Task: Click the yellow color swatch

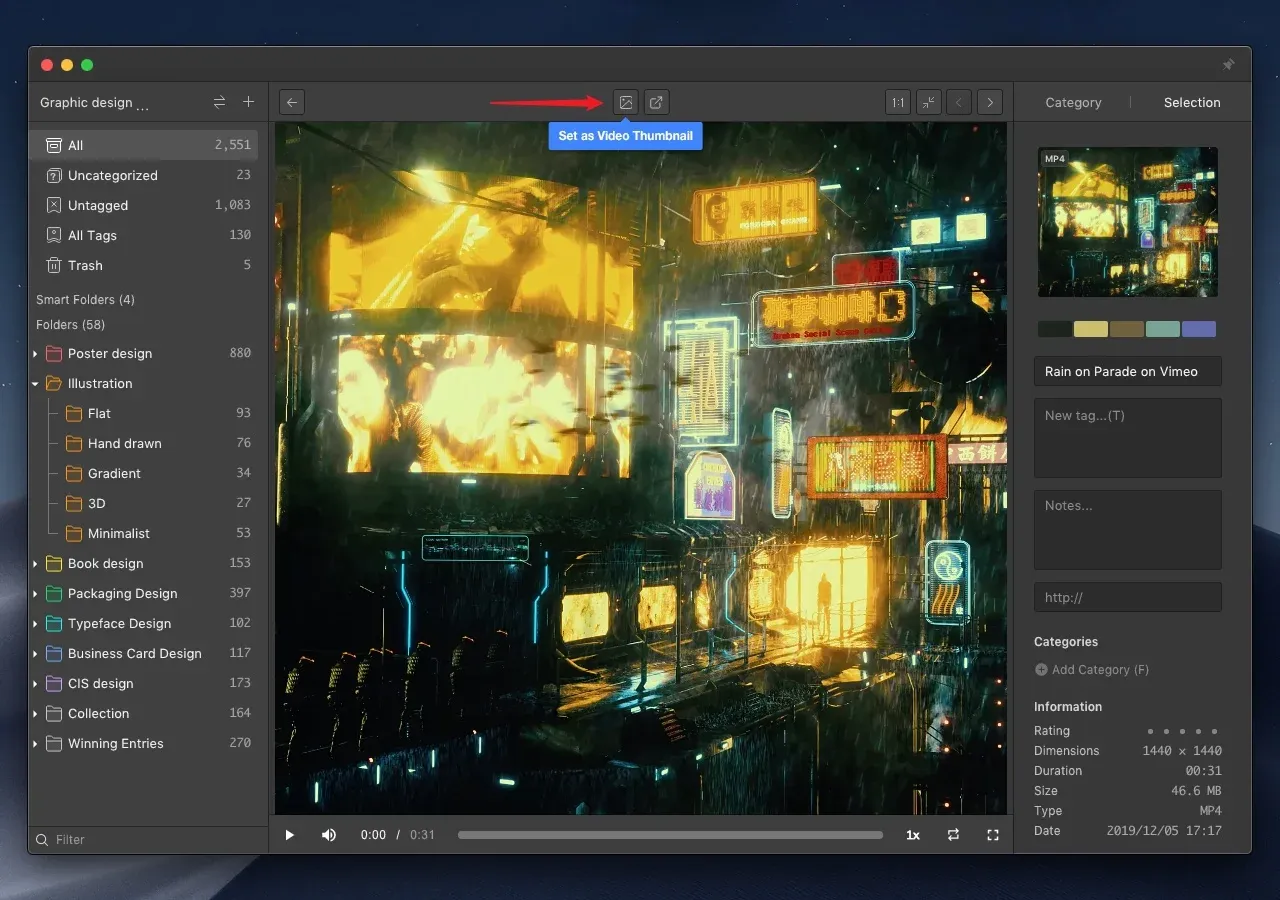Action: (x=1091, y=329)
